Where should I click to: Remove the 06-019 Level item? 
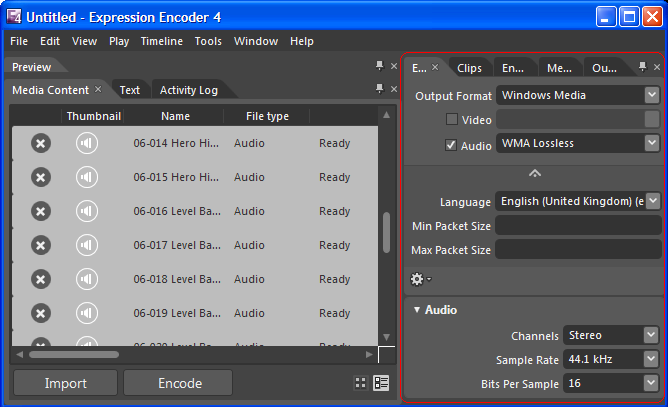click(x=40, y=313)
